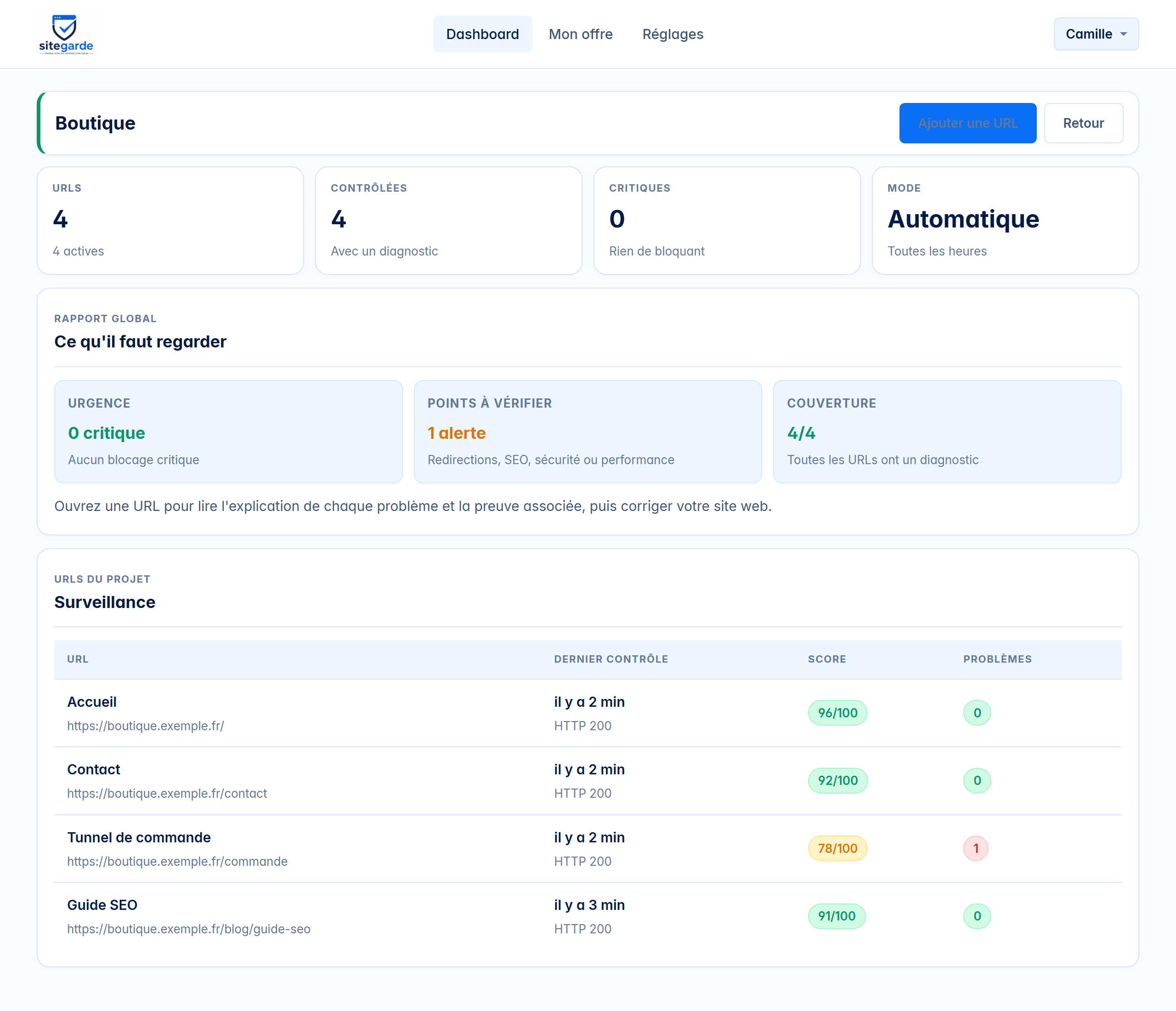Click the Dernier contrôle column header
The width and height of the screenshot is (1176, 1011).
point(611,659)
